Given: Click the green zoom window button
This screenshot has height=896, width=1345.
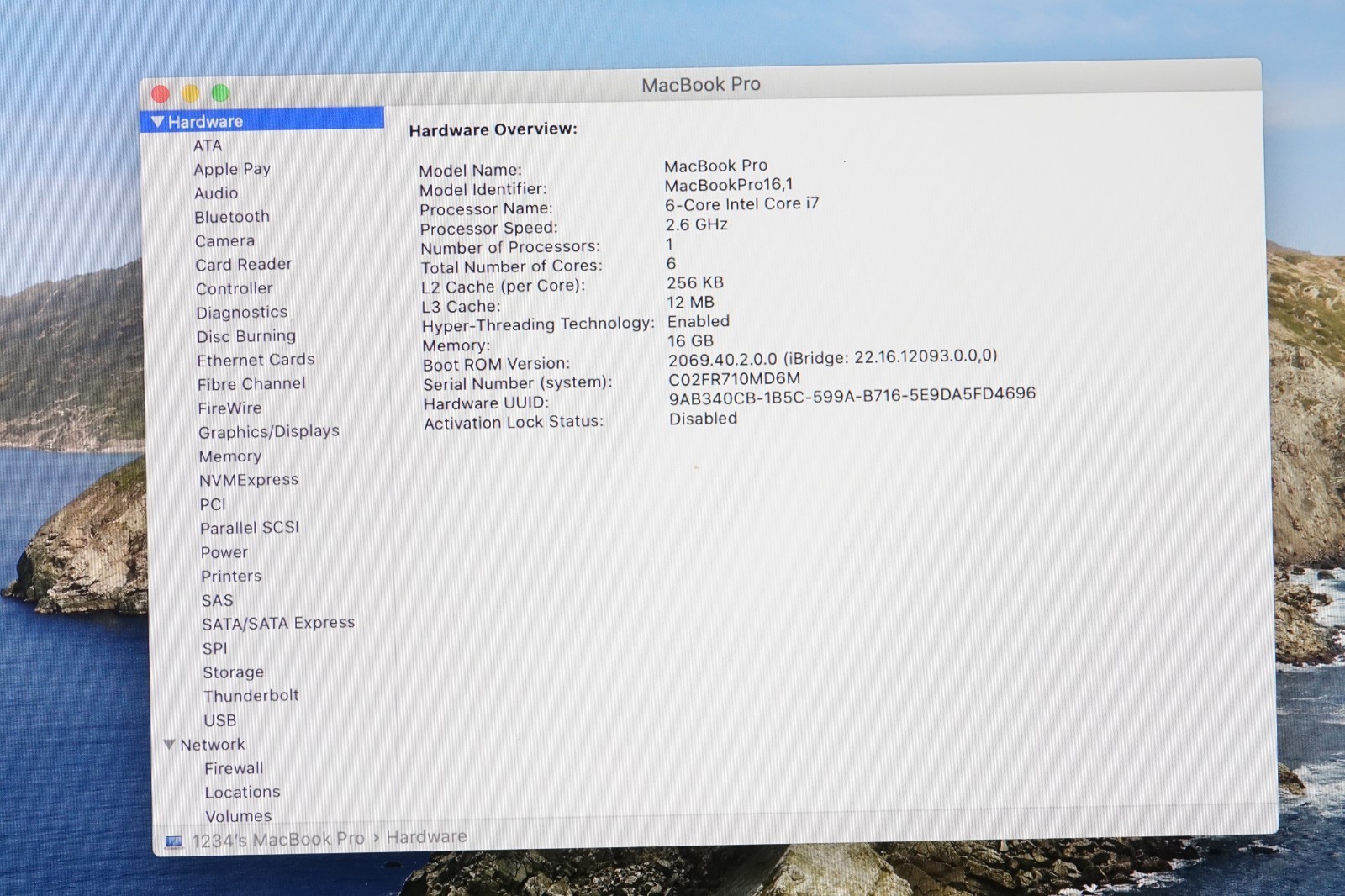Looking at the screenshot, I should pos(220,92).
